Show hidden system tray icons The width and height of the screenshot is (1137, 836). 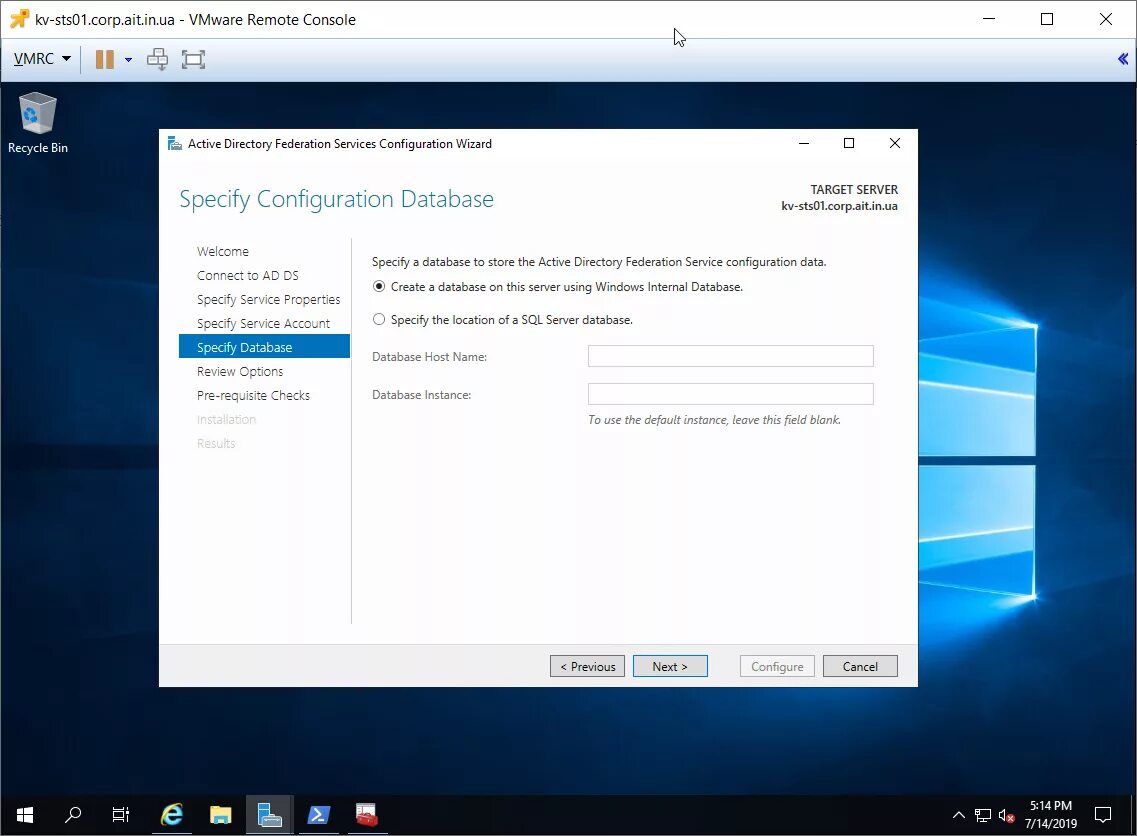click(959, 815)
